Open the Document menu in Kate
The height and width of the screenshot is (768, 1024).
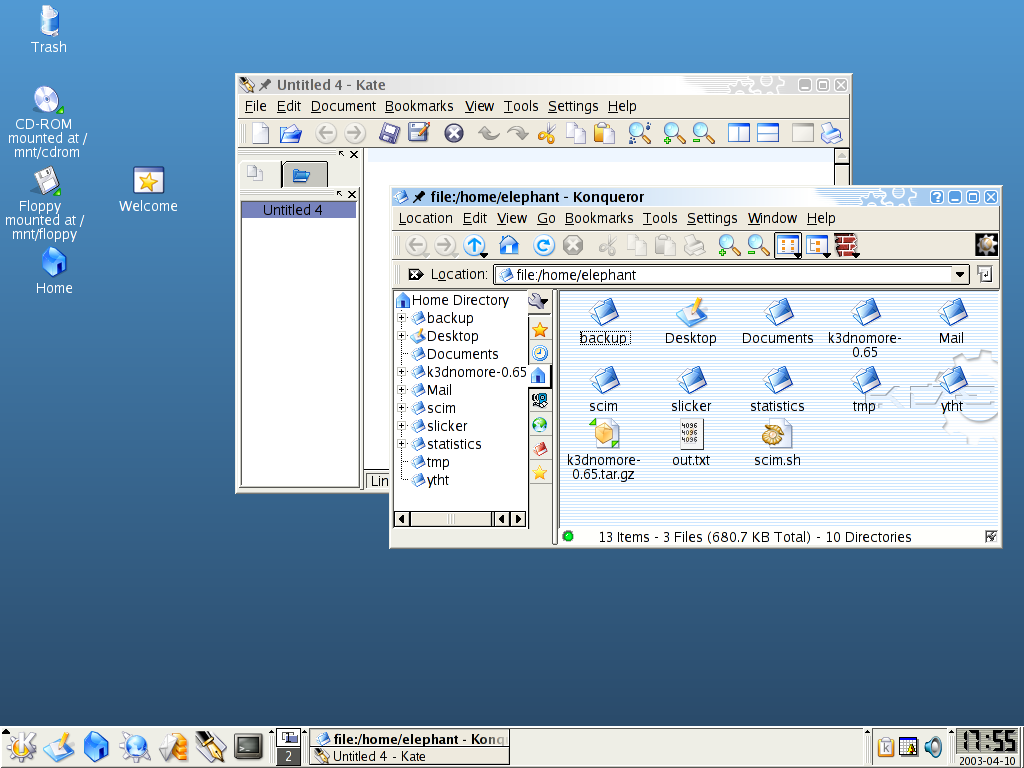[343, 106]
